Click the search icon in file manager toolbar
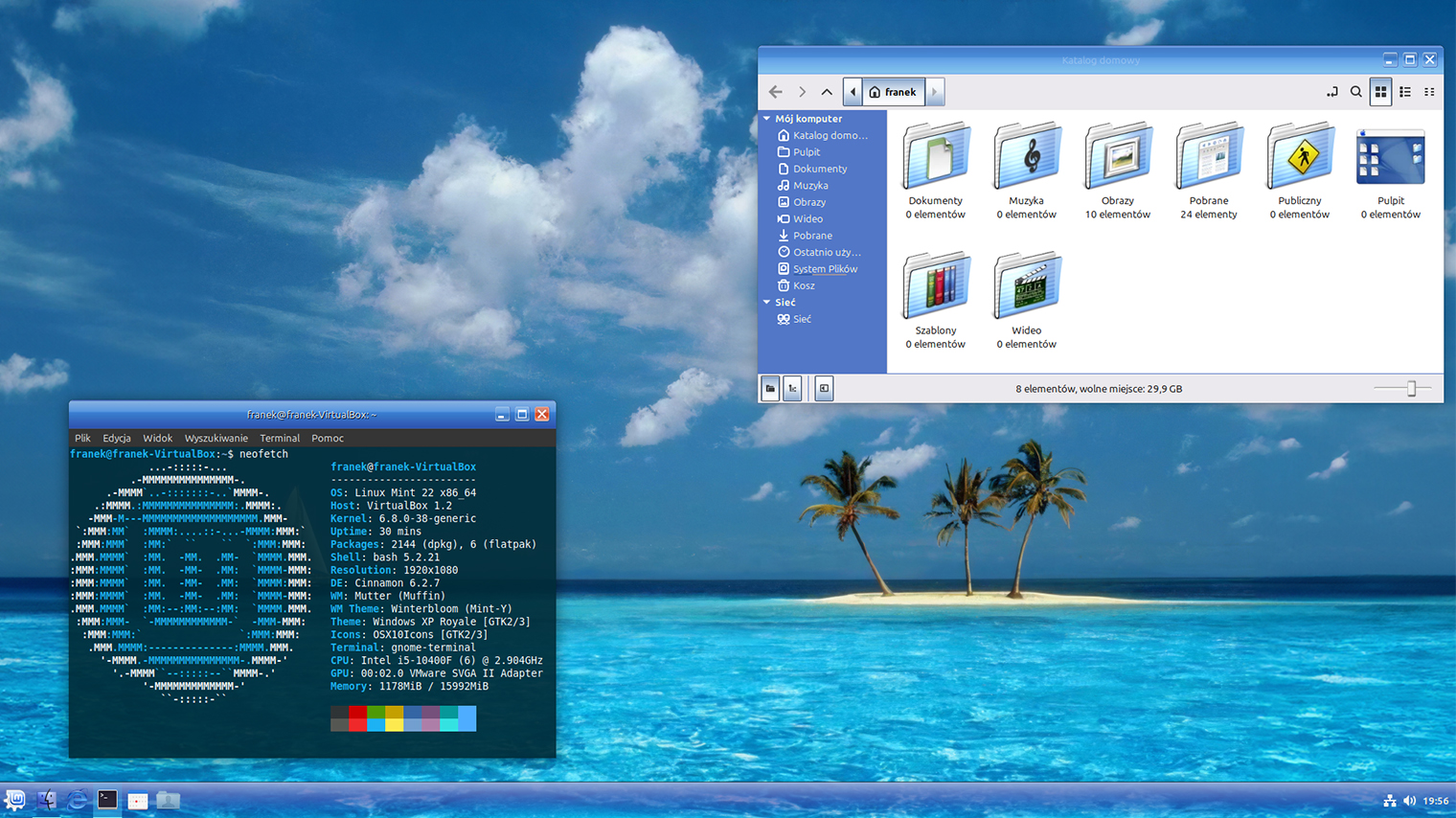 [1355, 92]
